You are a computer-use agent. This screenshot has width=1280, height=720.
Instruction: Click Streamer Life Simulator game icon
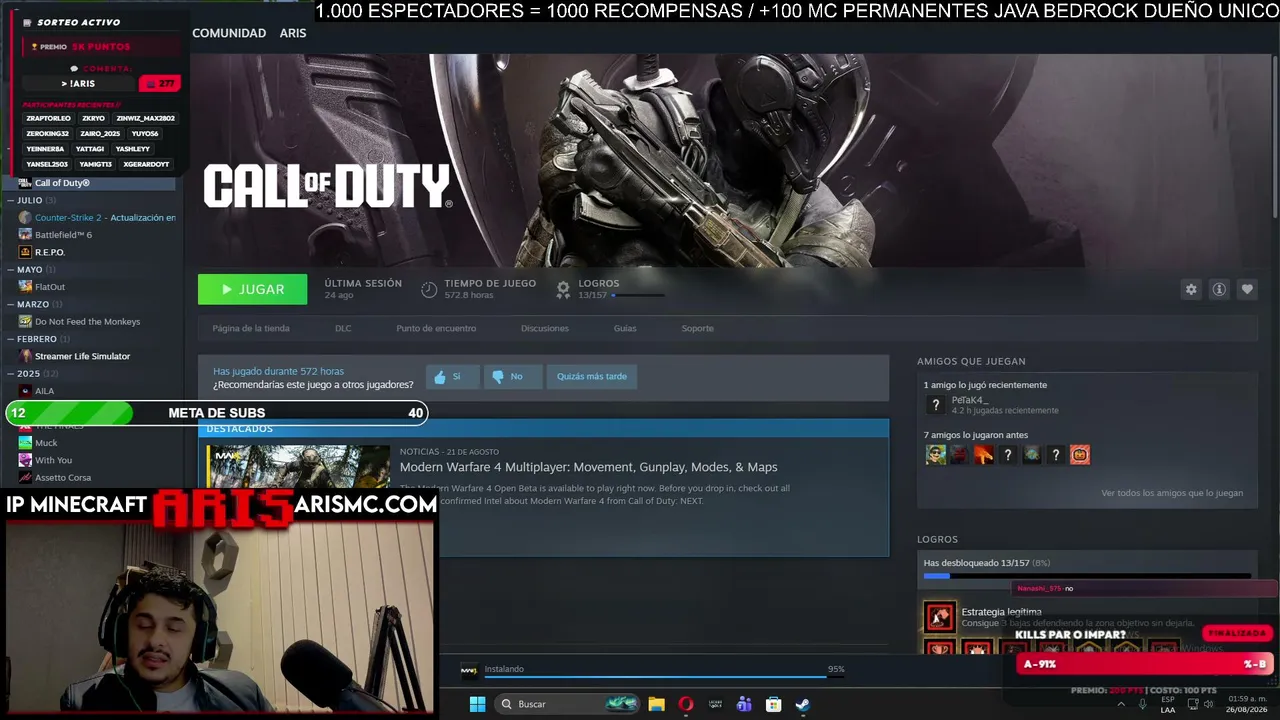(25, 356)
